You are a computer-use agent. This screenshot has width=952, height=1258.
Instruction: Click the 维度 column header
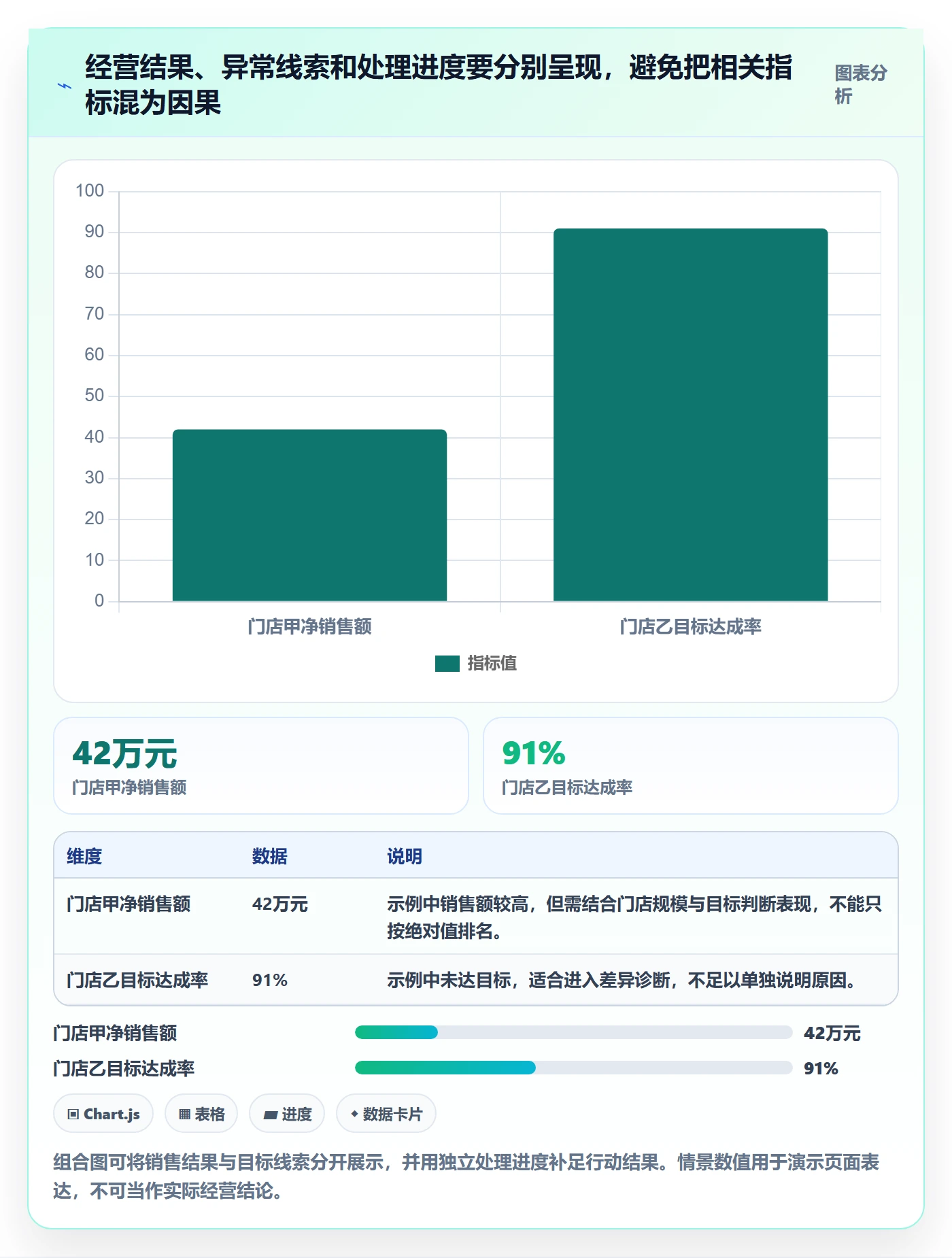pos(84,856)
